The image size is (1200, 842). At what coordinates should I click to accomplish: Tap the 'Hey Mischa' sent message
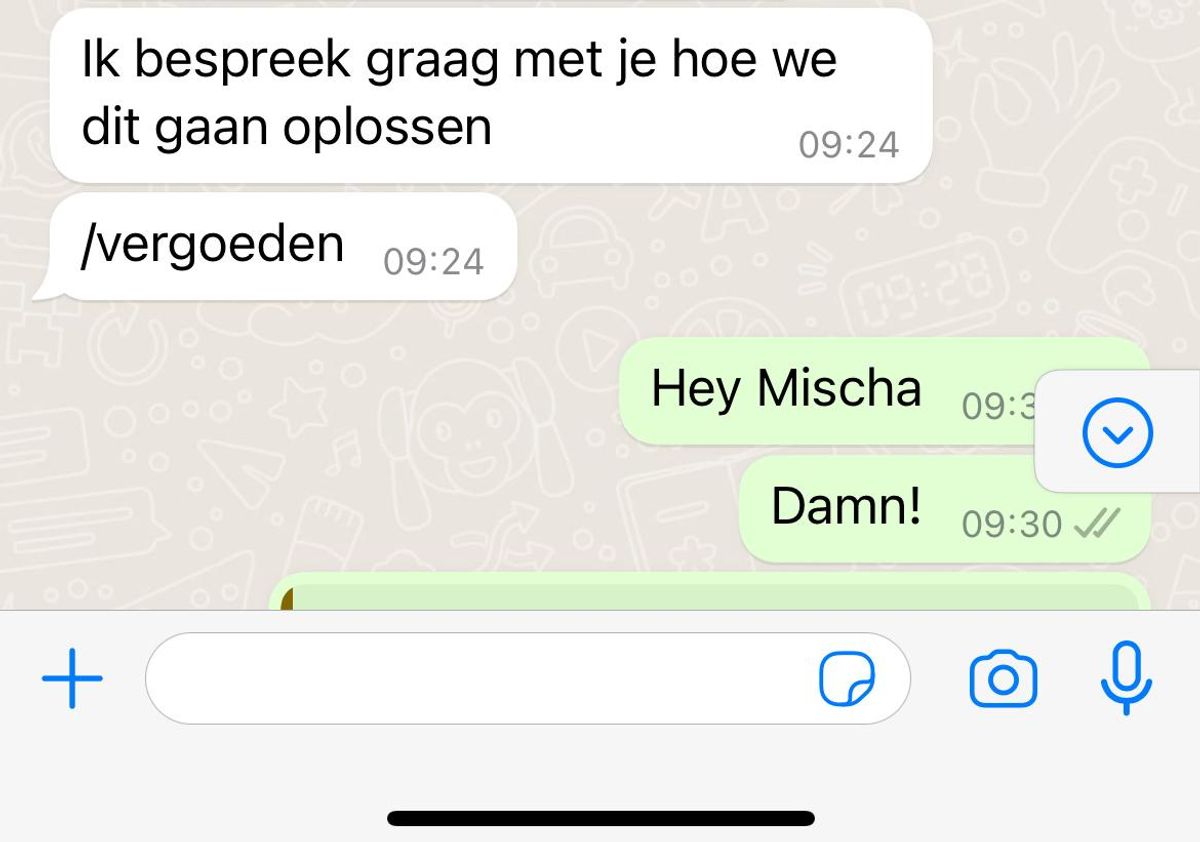coord(828,391)
